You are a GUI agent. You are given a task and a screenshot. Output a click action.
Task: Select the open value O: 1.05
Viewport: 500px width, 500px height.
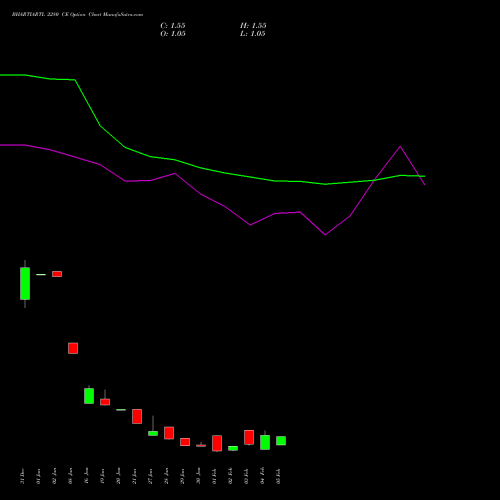pyautogui.click(x=173, y=34)
